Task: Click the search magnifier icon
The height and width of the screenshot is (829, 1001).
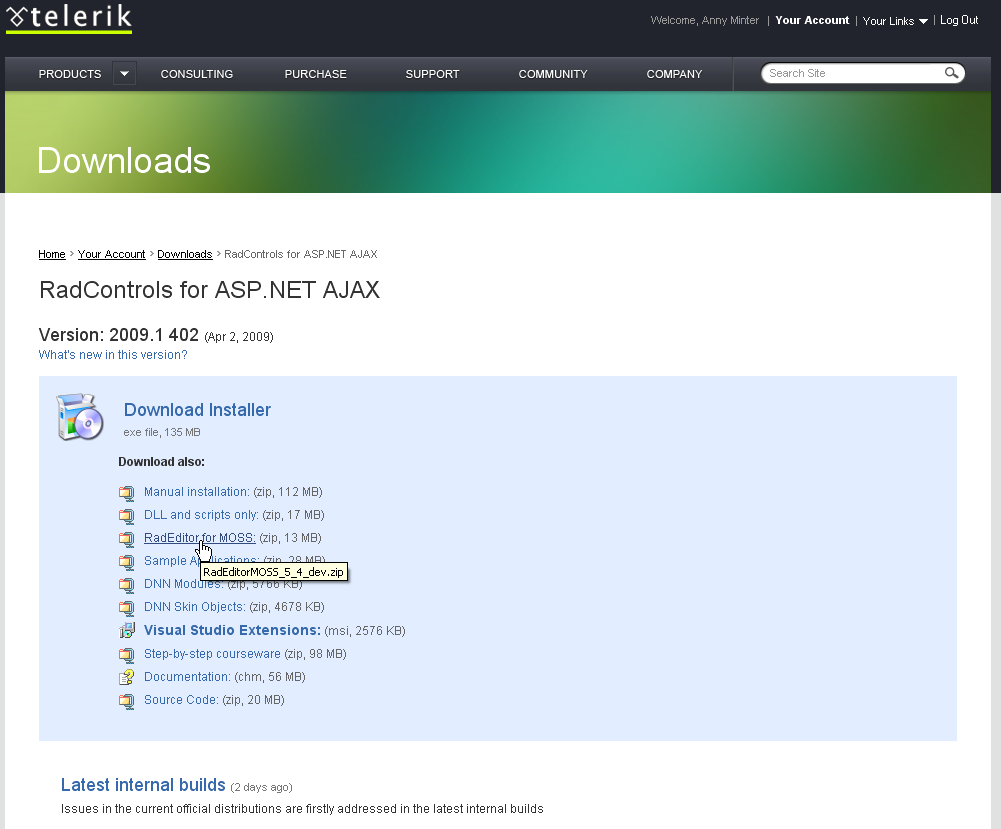Action: (x=951, y=73)
